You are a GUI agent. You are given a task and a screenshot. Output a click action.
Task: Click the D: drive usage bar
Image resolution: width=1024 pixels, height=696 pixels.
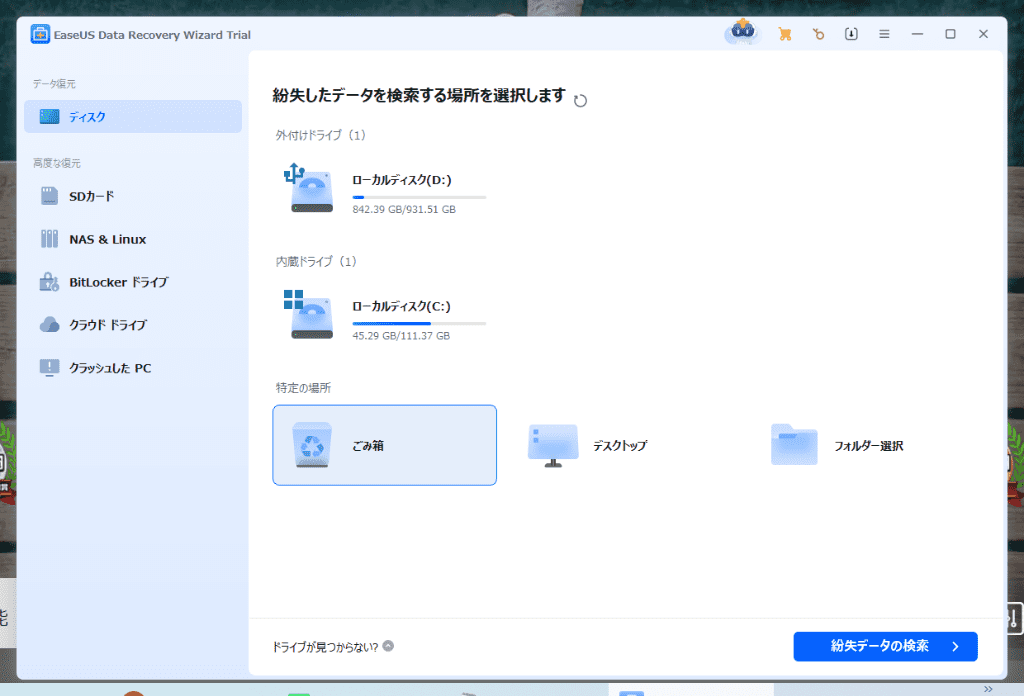click(x=419, y=197)
